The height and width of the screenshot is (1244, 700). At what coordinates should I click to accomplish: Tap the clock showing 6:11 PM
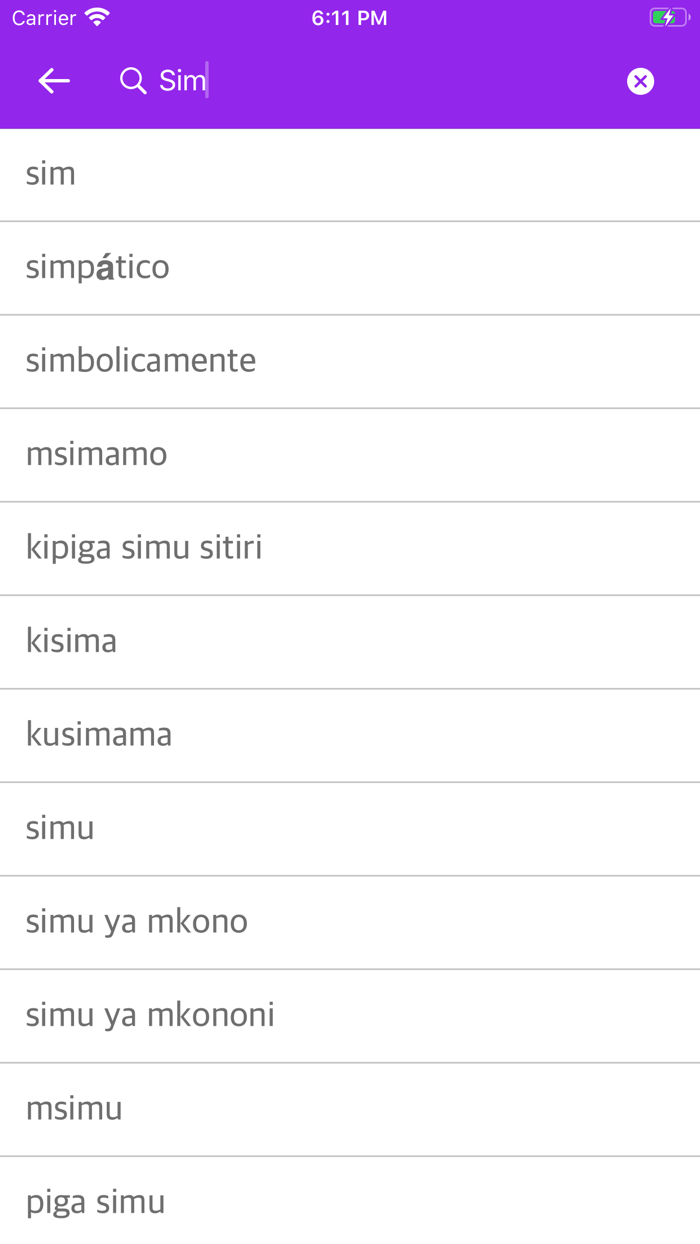tap(349, 16)
